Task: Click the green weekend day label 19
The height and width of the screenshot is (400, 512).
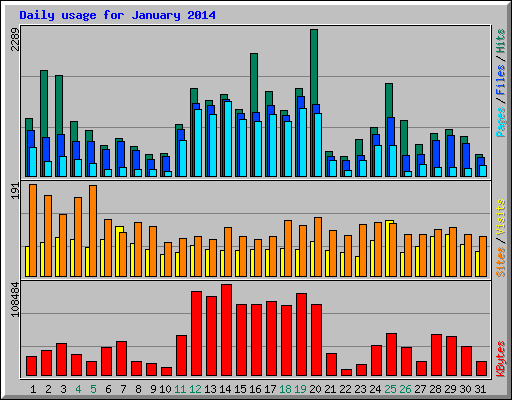Action: point(300,389)
